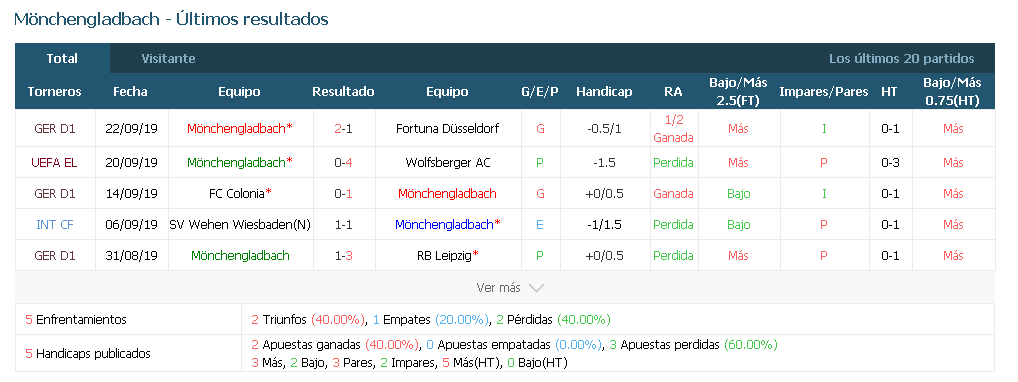Expand the Ver más chevron arrow
The height and width of the screenshot is (382, 1018).
[536, 288]
